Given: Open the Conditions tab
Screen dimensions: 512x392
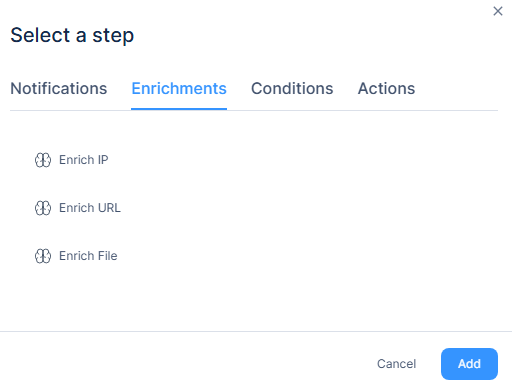Looking at the screenshot, I should [292, 89].
